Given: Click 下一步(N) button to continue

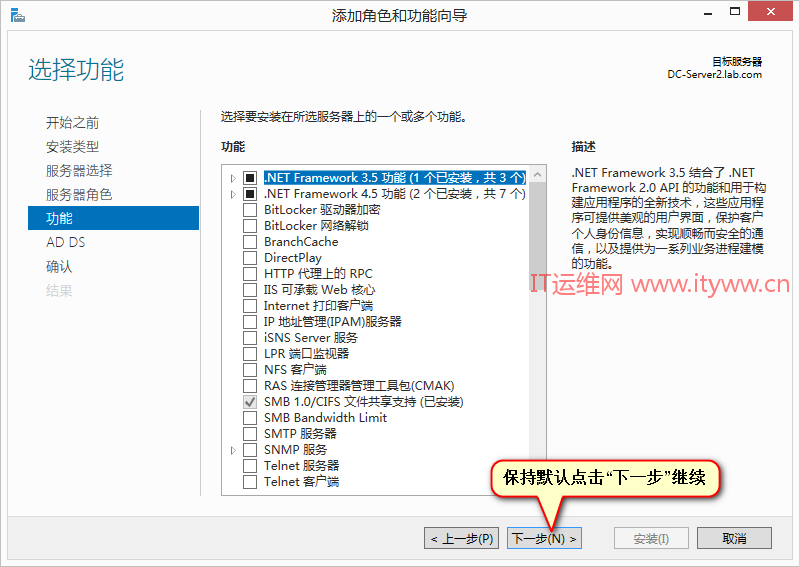Looking at the screenshot, I should coord(544,538).
